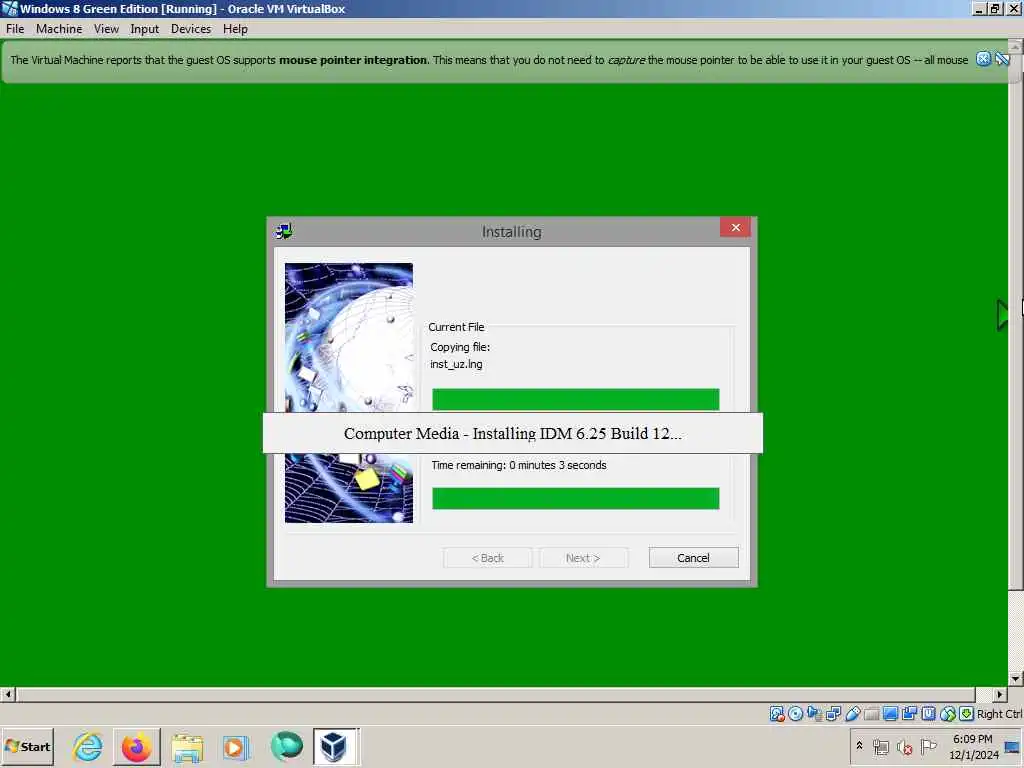This screenshot has height=768, width=1024.
Task: Click the disabled Back button
Action: pyautogui.click(x=488, y=558)
